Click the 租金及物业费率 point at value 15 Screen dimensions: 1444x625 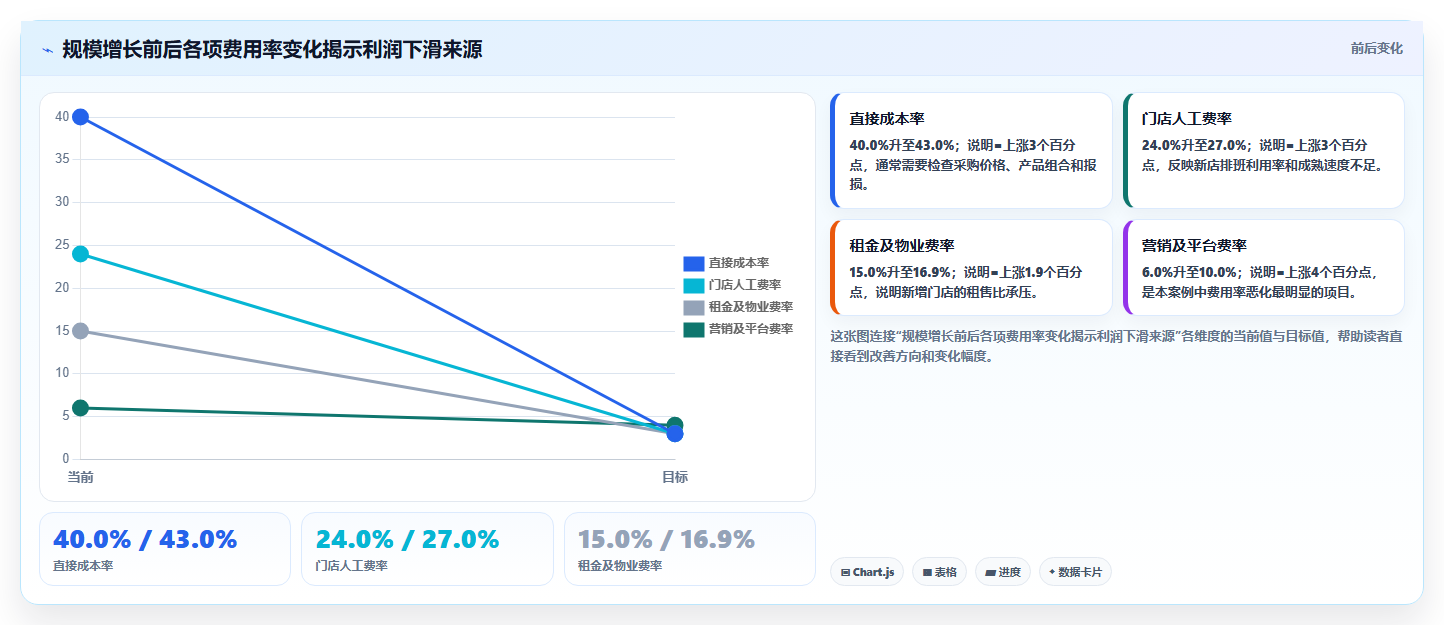pyautogui.click(x=80, y=331)
